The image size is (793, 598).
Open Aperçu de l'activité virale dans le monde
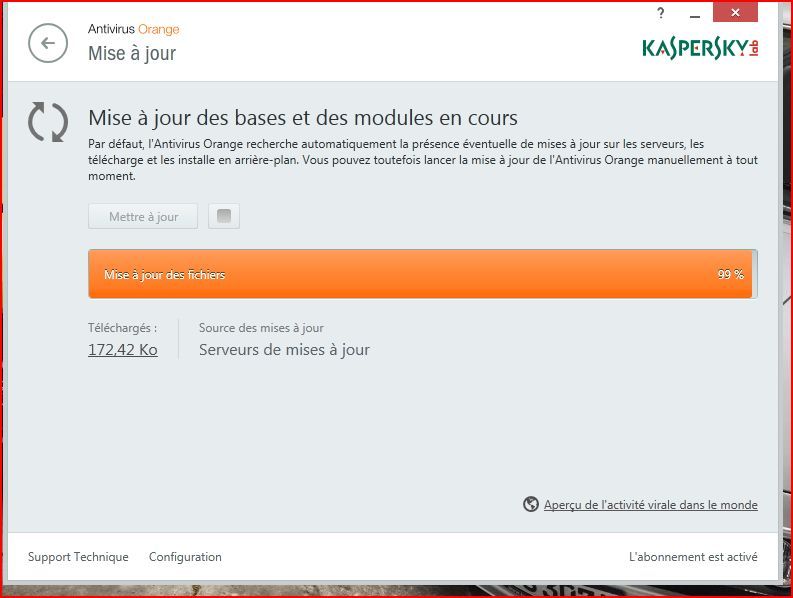tap(651, 504)
